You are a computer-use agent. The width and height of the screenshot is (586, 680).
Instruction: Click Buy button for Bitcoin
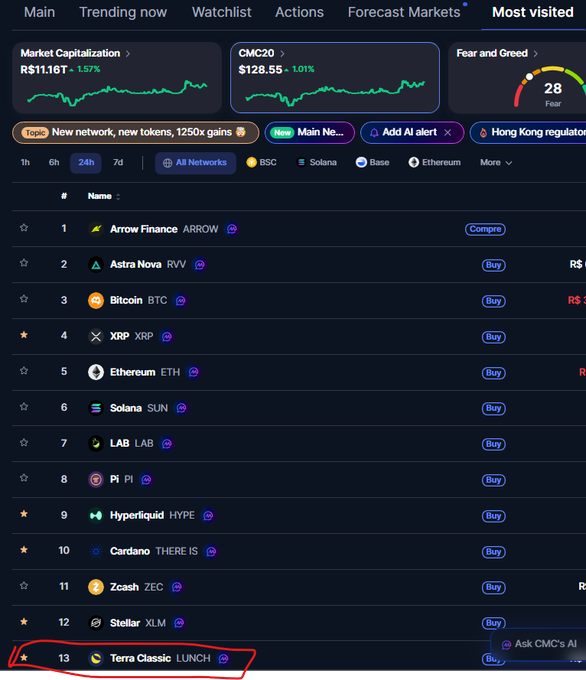coord(494,301)
